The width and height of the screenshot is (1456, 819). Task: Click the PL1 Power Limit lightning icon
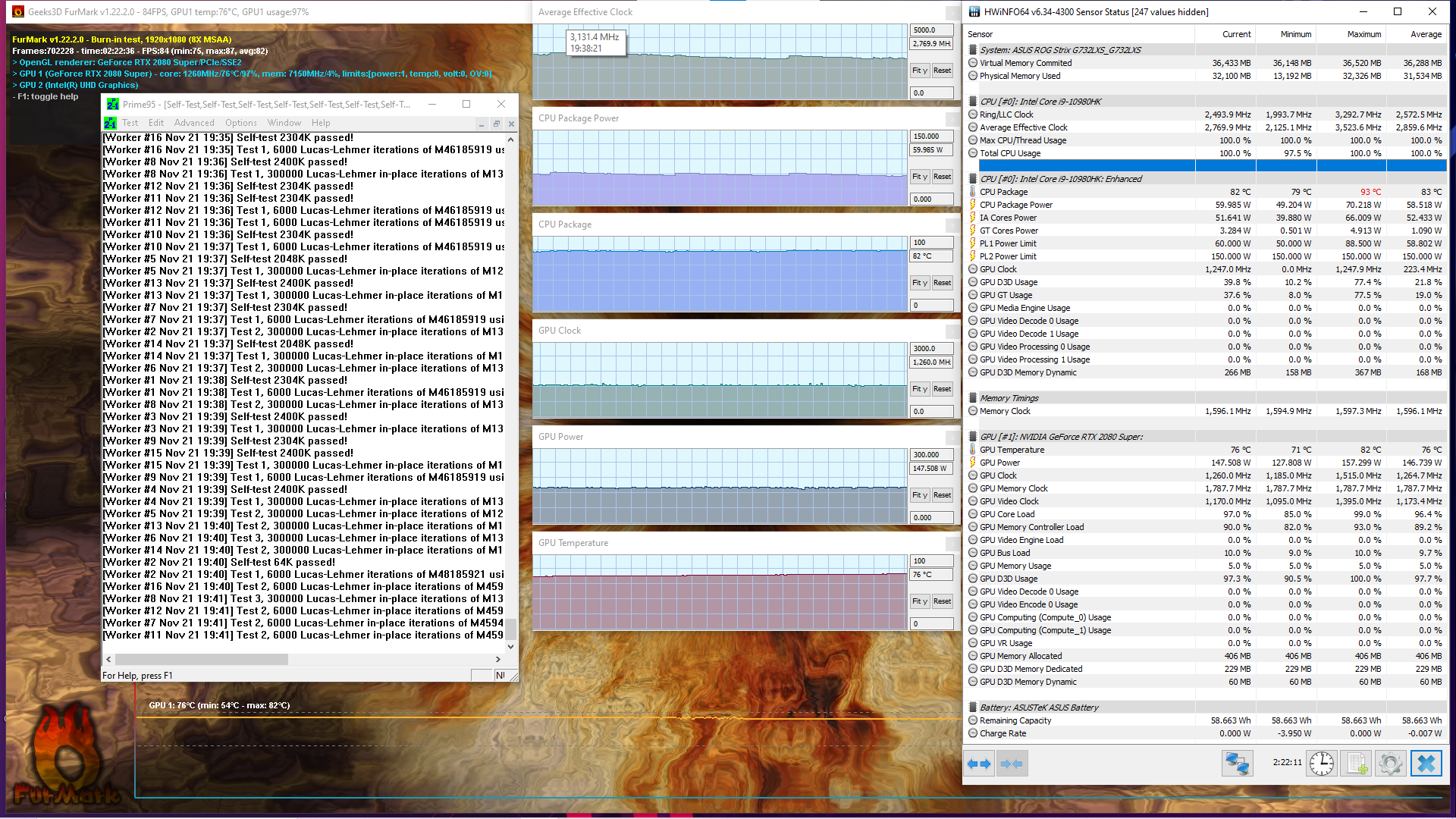(x=973, y=243)
